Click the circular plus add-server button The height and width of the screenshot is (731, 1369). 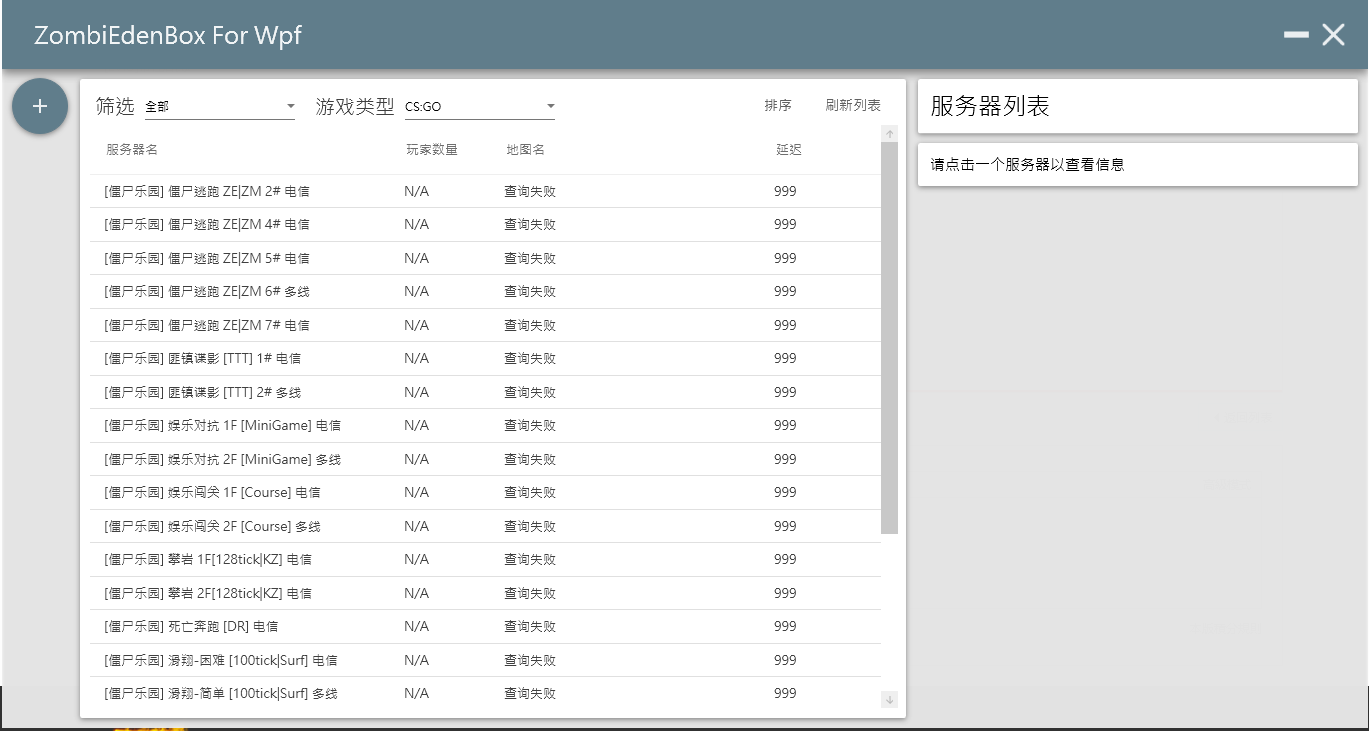click(x=40, y=105)
